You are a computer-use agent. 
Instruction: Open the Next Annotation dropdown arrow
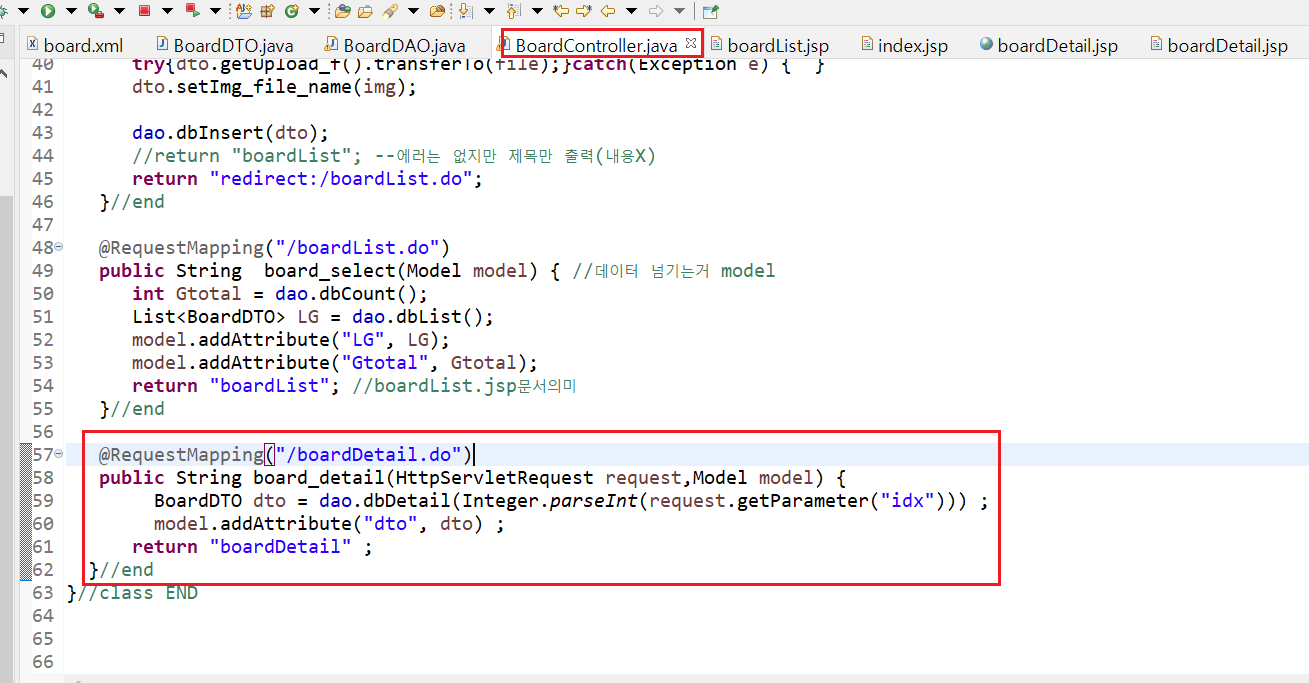[x=489, y=11]
